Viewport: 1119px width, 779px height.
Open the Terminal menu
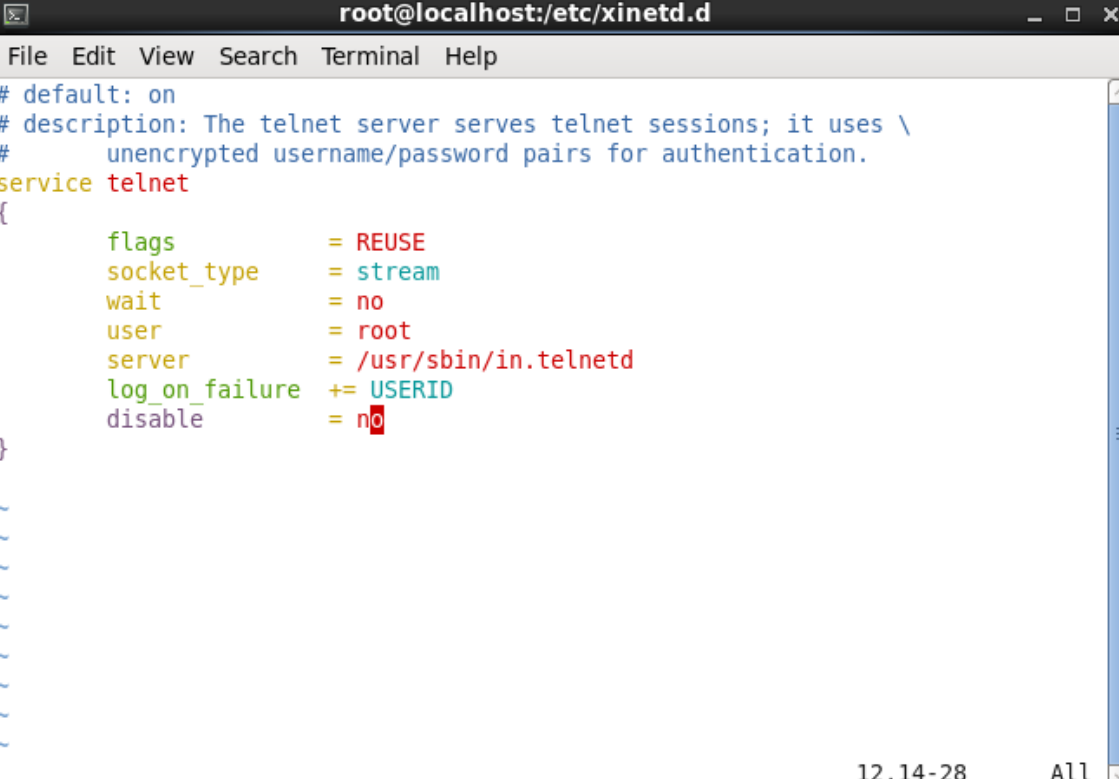click(x=370, y=56)
